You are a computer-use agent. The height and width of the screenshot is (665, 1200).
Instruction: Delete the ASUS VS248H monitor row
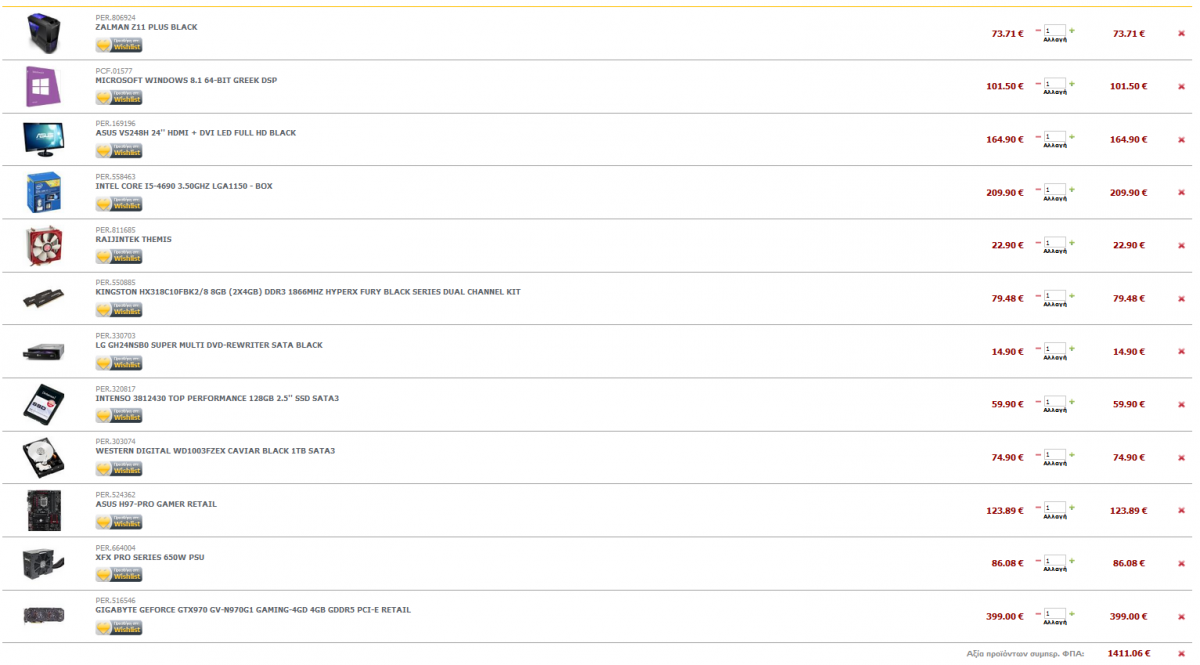1181,140
